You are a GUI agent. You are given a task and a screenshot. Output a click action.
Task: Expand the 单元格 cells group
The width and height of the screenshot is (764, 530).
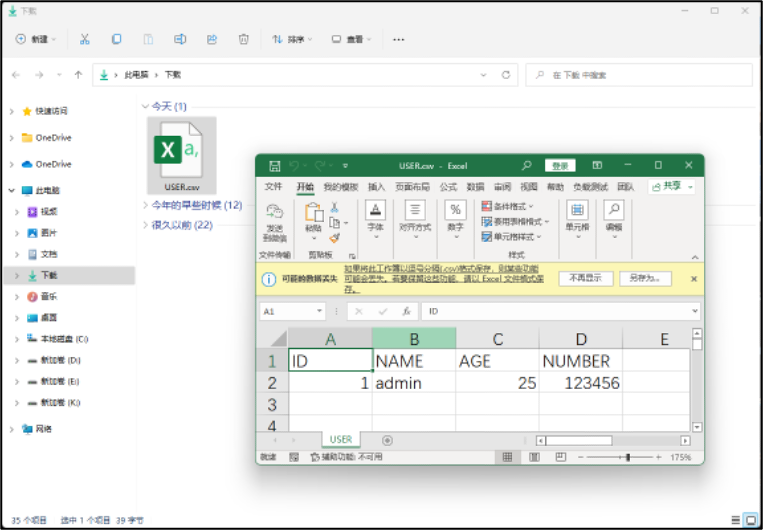tap(577, 219)
